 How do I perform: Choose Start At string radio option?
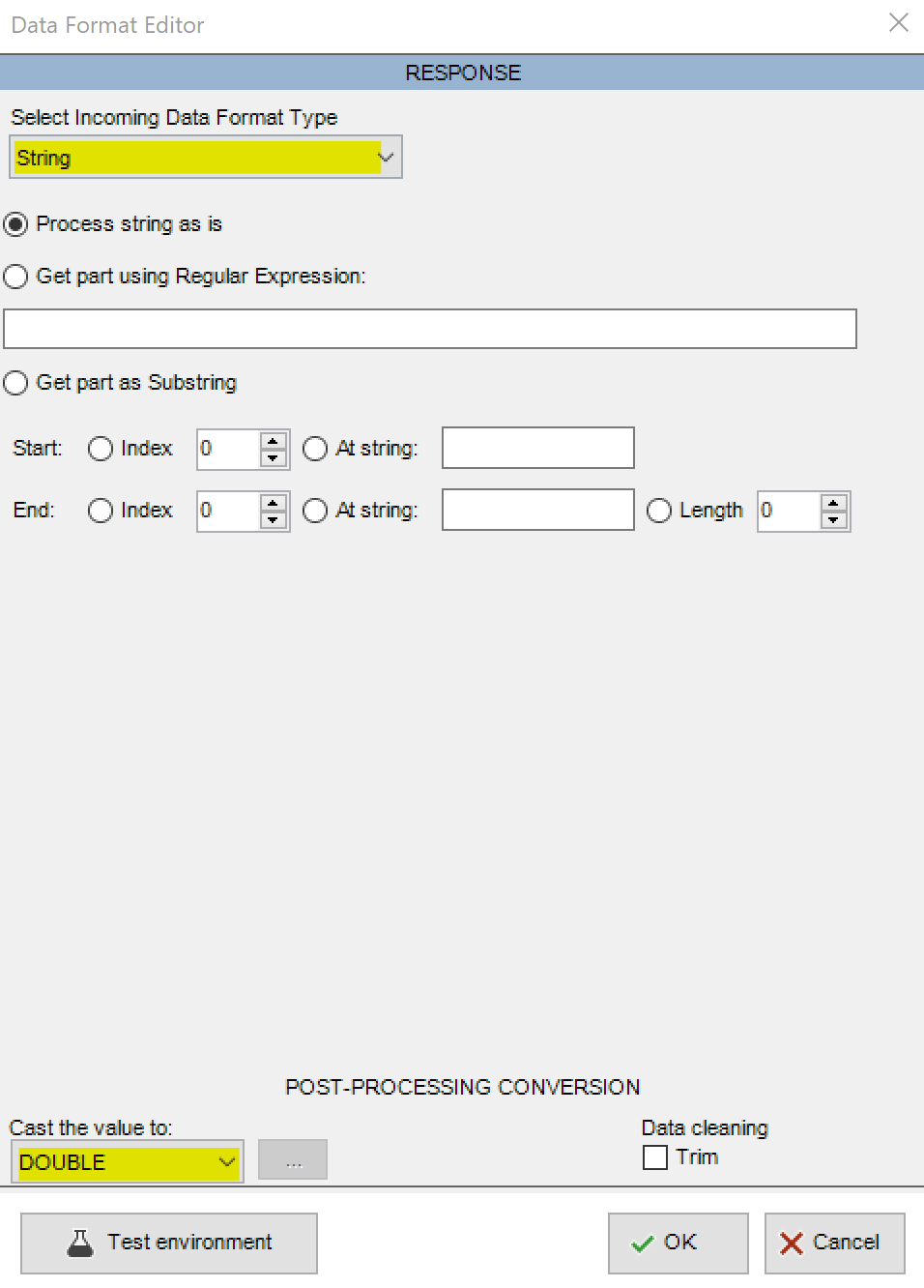click(315, 449)
